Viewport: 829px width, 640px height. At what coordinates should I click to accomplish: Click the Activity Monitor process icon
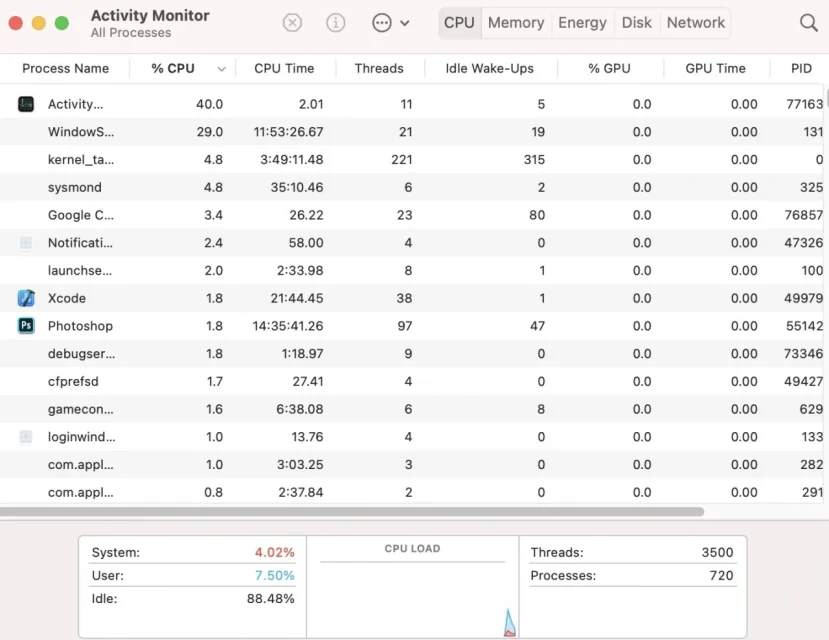click(26, 104)
